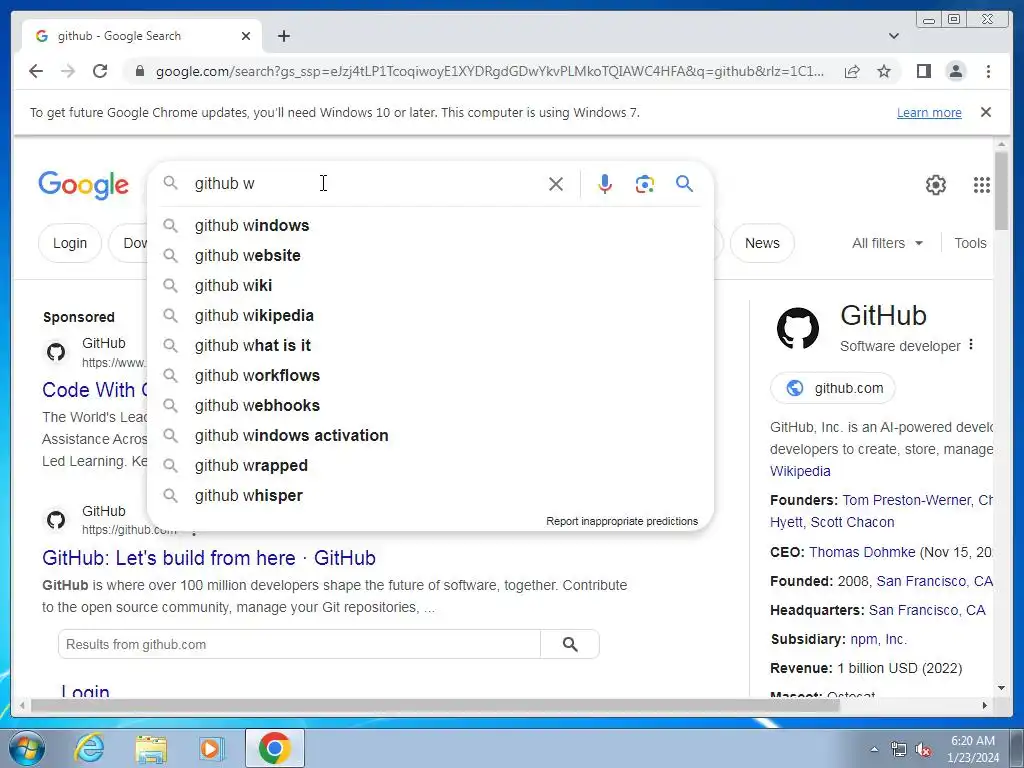Open github.com knowledge panel button
1024x768 pixels.
tap(833, 388)
